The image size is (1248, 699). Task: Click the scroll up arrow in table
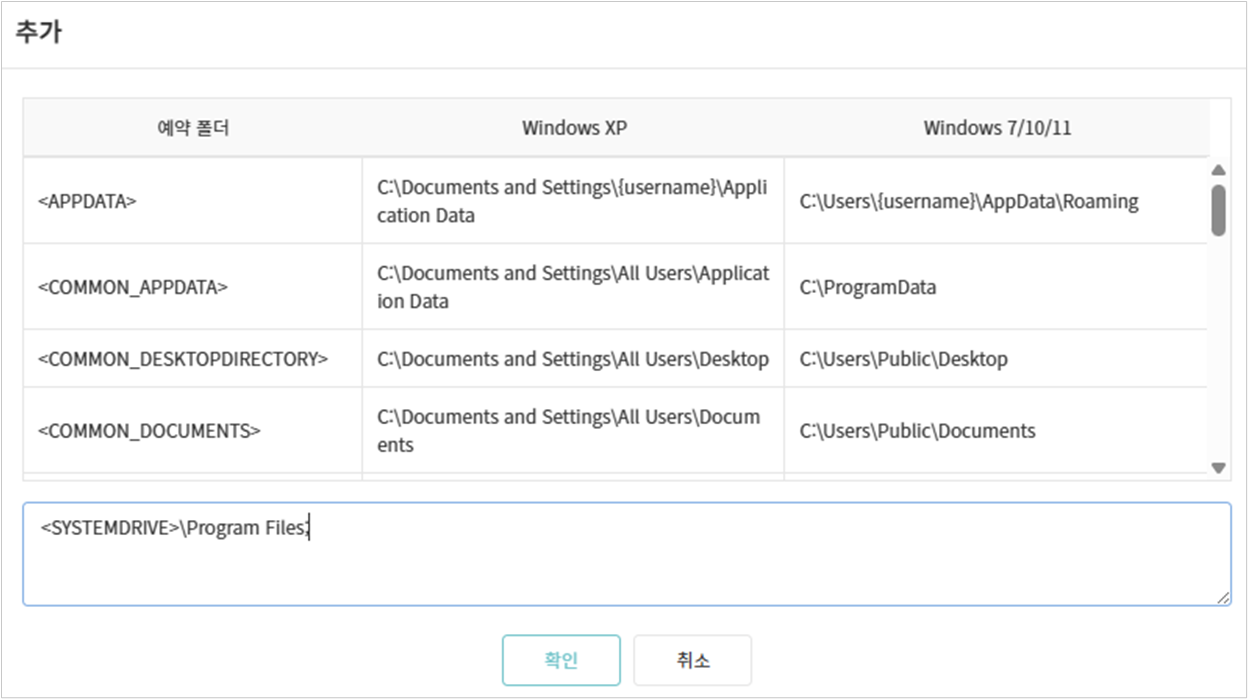point(1218,170)
